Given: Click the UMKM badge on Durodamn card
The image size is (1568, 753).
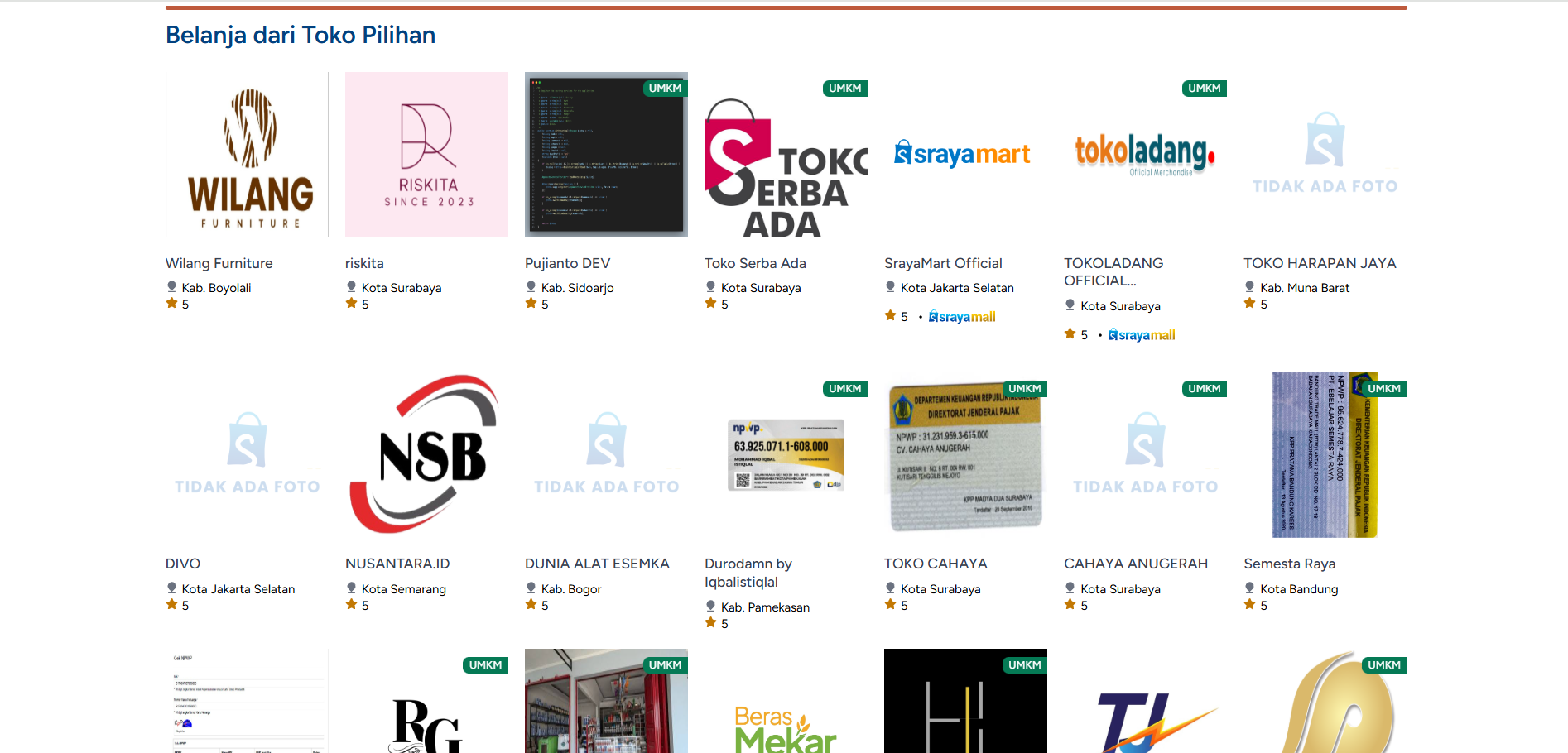Looking at the screenshot, I should [x=845, y=389].
